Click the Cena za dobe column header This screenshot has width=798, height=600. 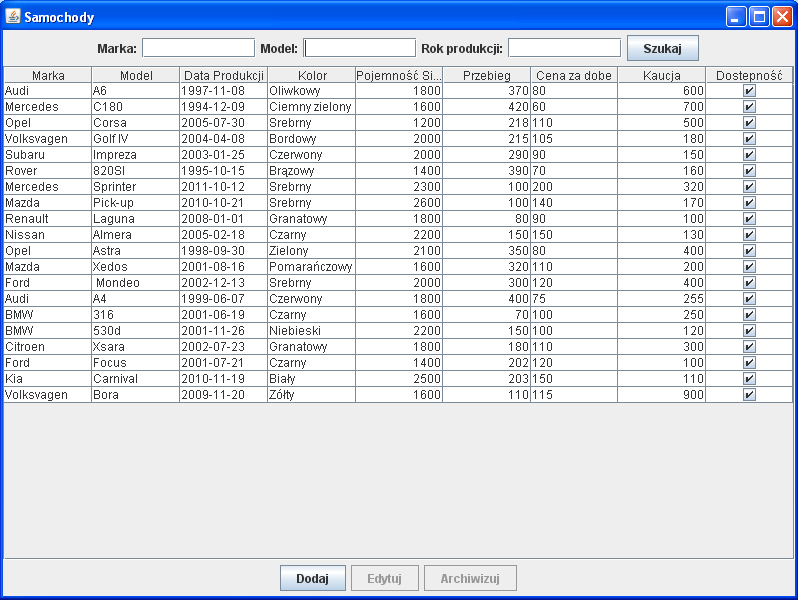574,75
